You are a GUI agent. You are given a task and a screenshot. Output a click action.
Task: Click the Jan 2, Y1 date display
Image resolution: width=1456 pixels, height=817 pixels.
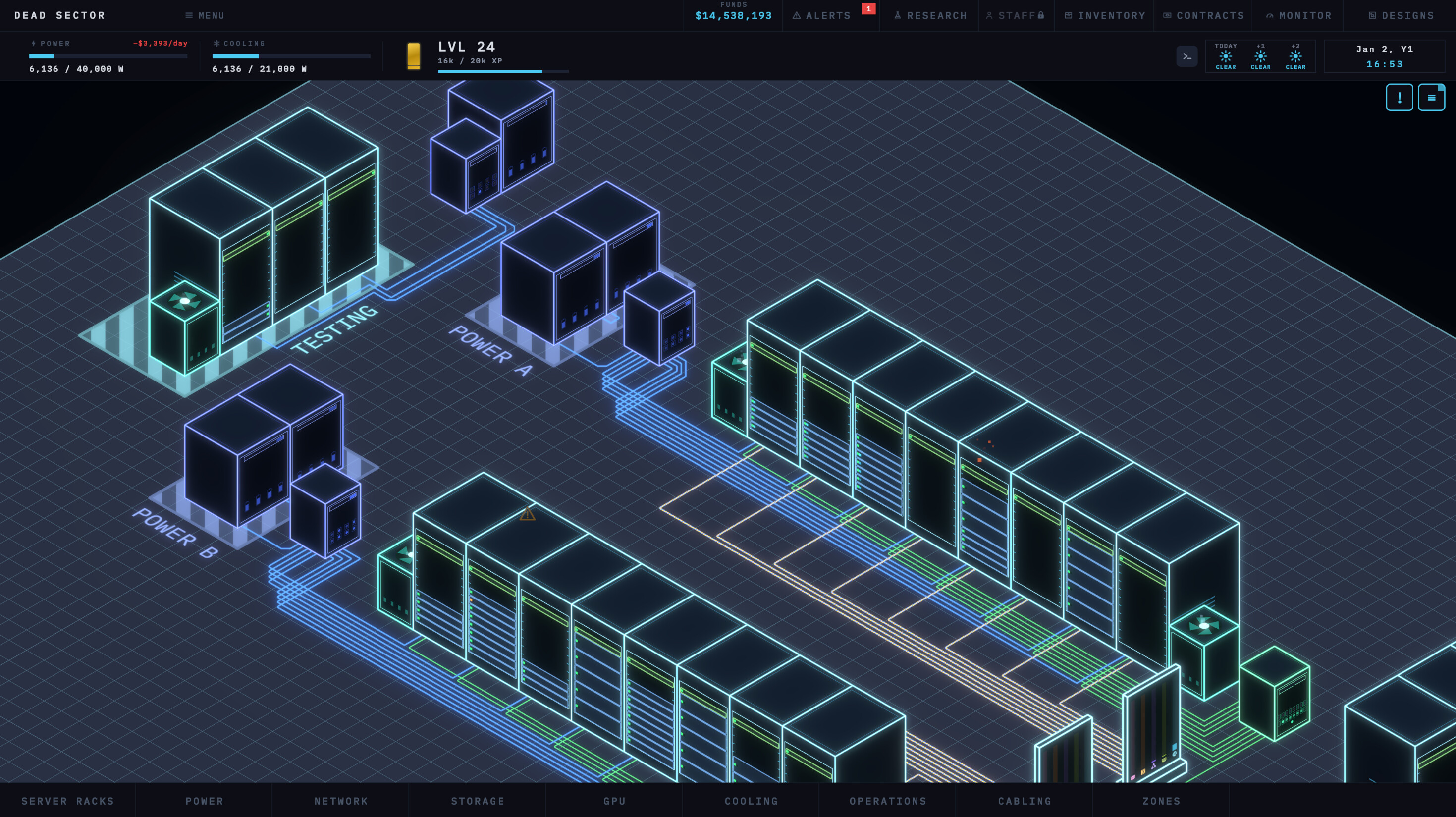(x=1384, y=49)
